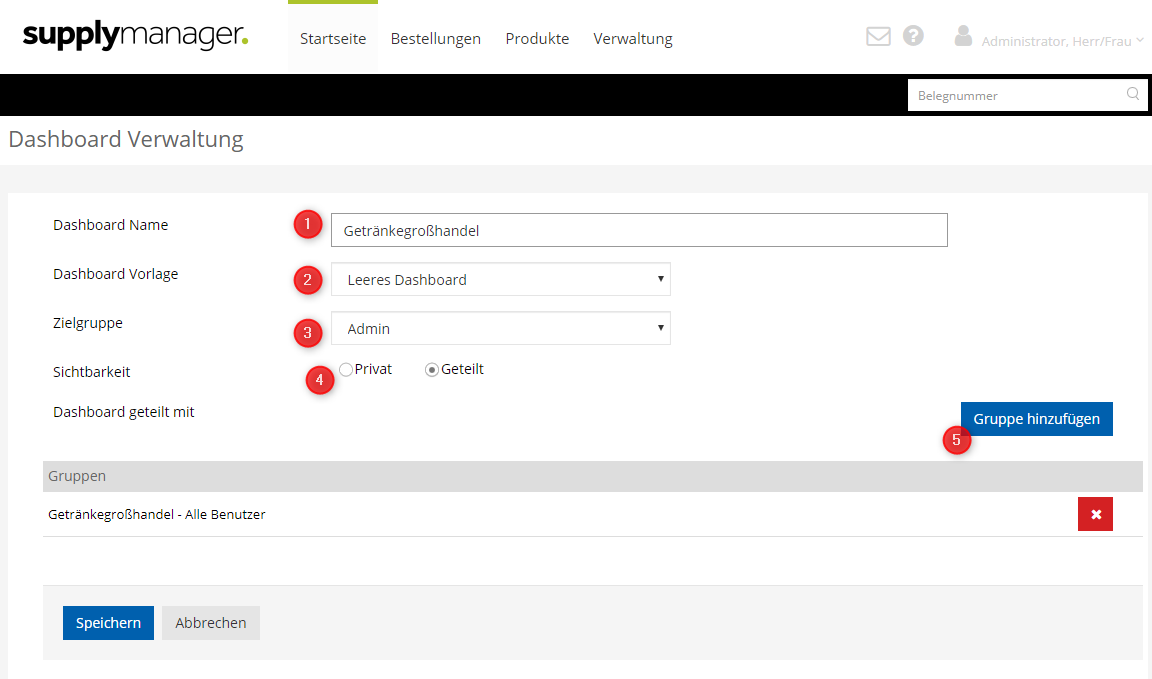Remove group with red X icon
The height and width of the screenshot is (679, 1152).
pos(1095,514)
